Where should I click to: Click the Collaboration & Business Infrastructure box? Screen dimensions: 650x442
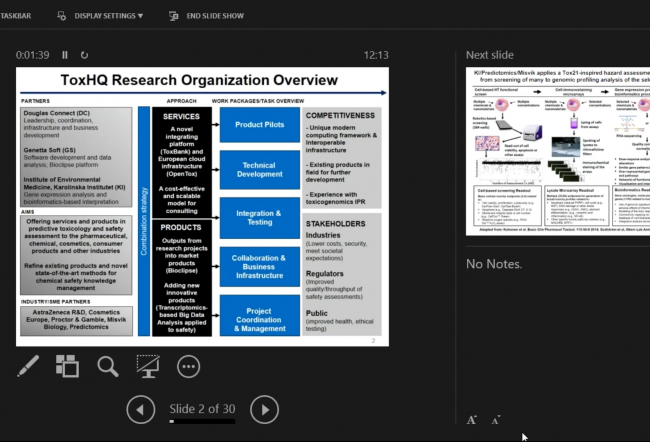pos(260,267)
